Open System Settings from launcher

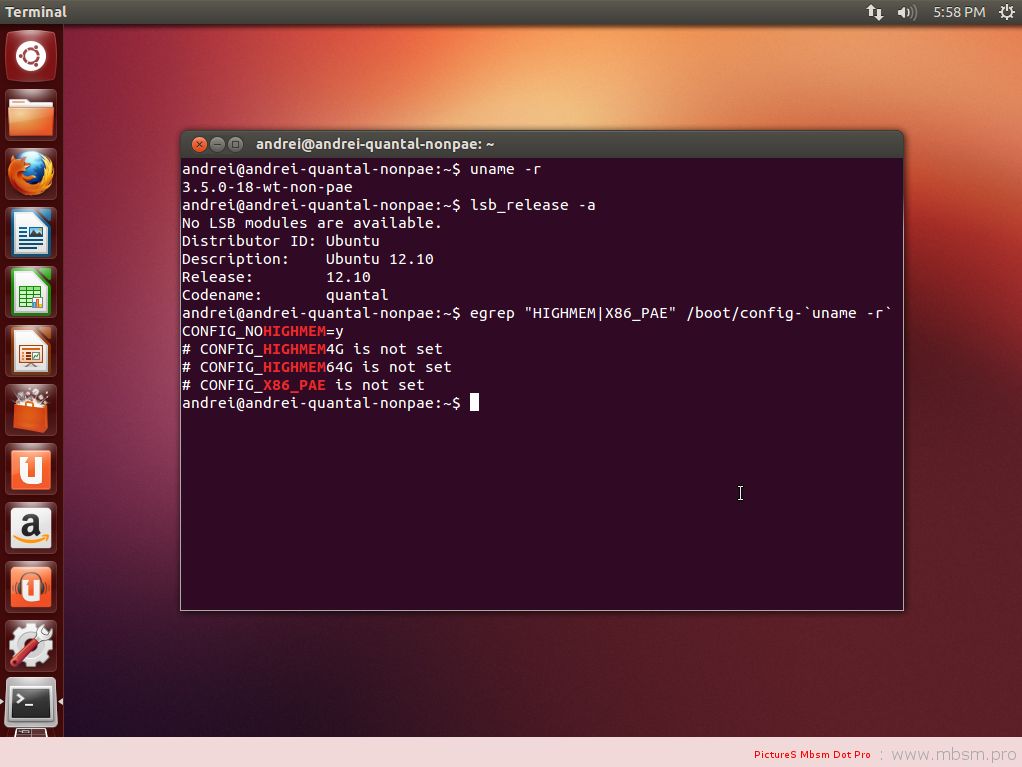[x=31, y=646]
